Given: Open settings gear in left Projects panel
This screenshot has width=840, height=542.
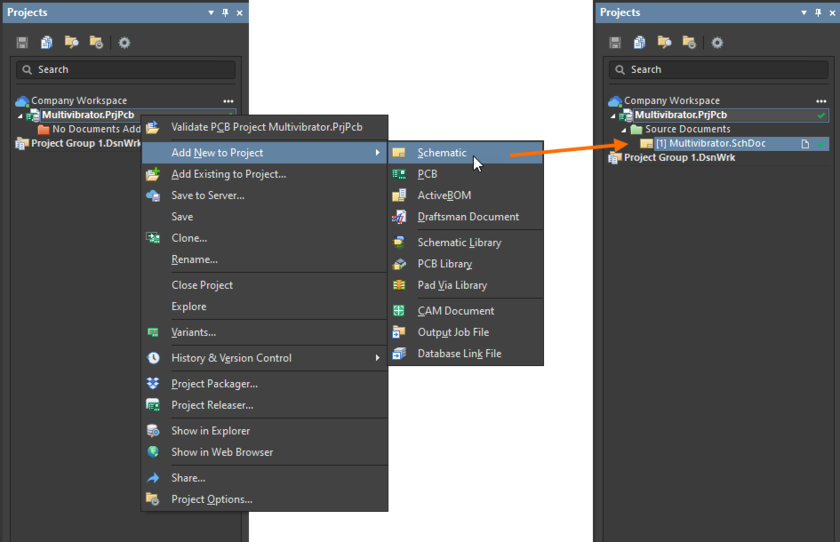Looking at the screenshot, I should point(124,42).
